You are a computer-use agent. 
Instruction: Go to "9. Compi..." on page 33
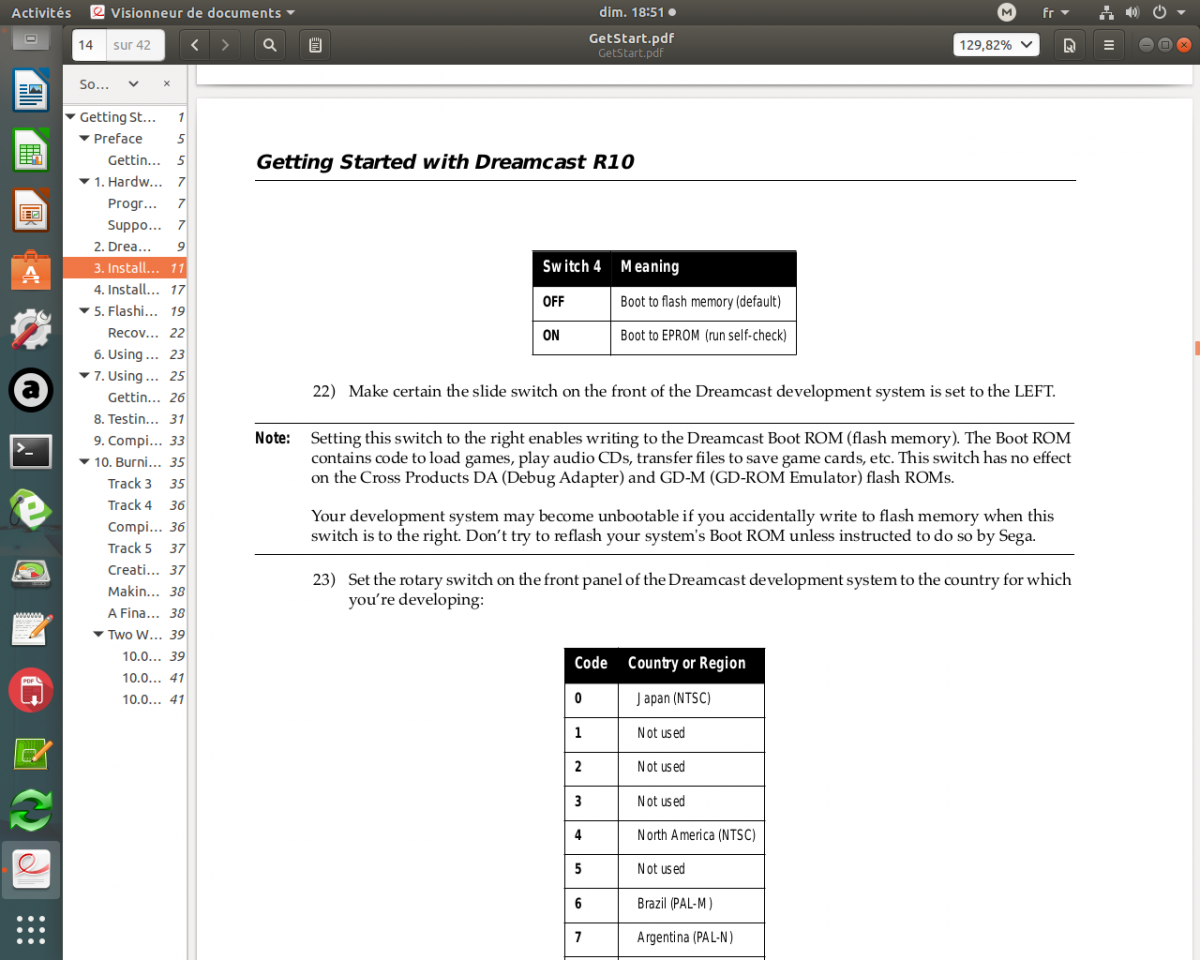click(125, 440)
